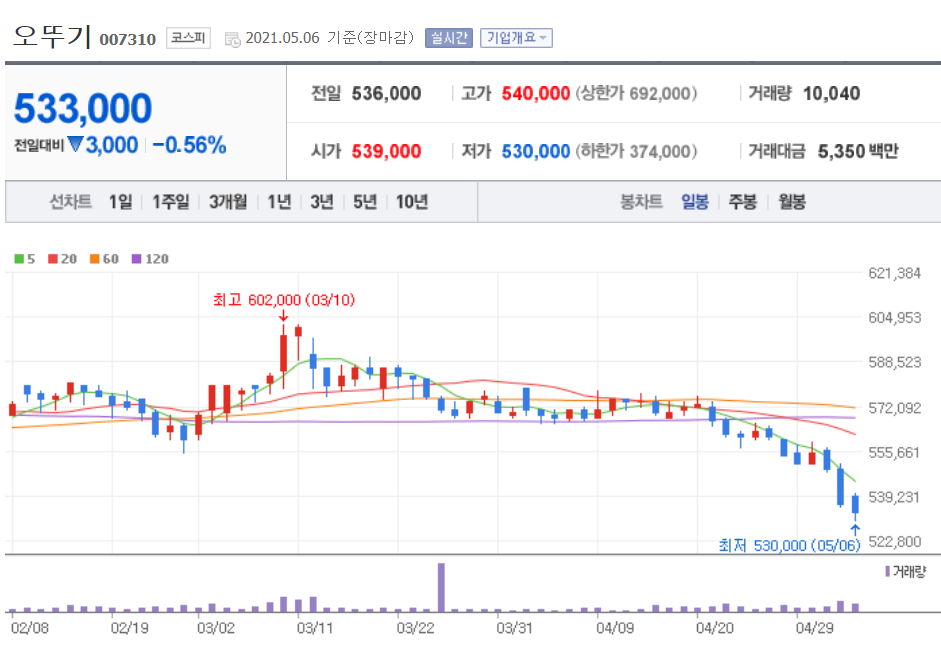Click the 오뚜기 stock name heading
The image size is (941, 655).
point(52,36)
